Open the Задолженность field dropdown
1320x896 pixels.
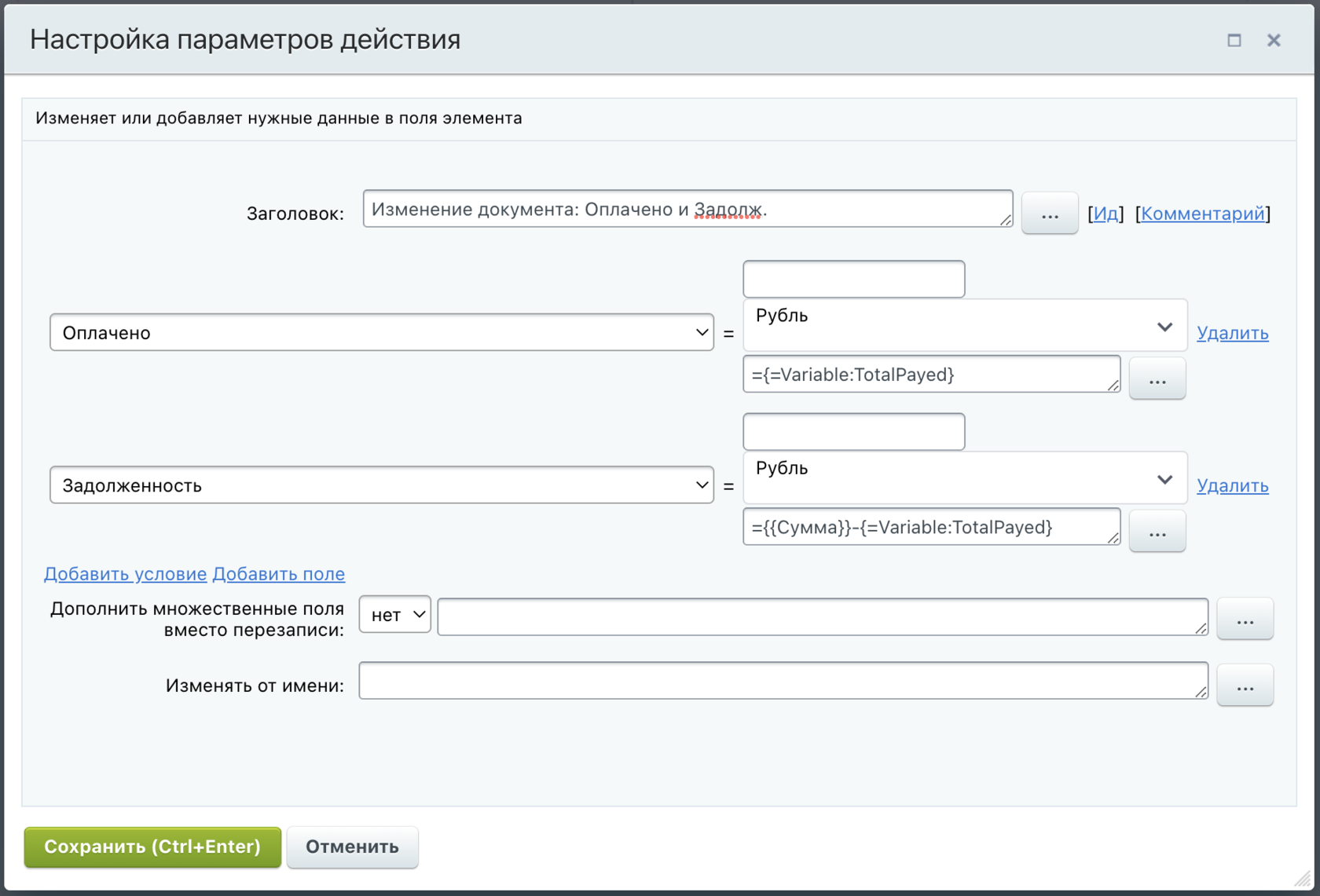click(x=382, y=485)
